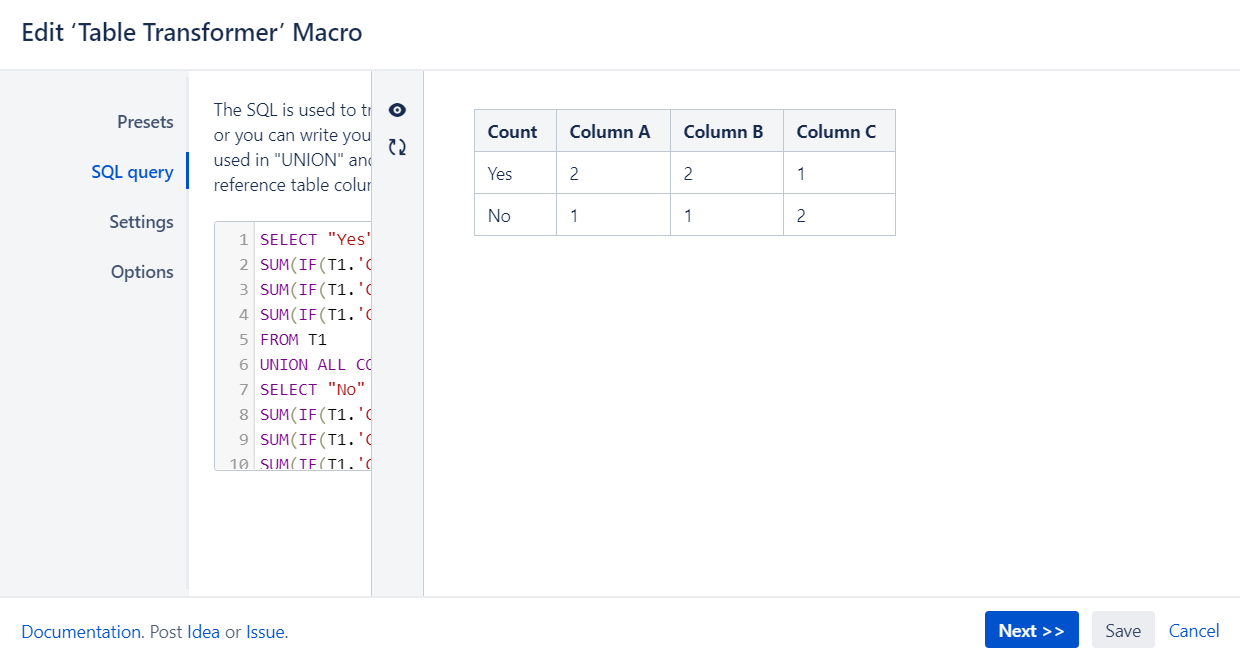Switch to the Settings tab
Image resolution: width=1240 pixels, height=658 pixels.
[142, 222]
